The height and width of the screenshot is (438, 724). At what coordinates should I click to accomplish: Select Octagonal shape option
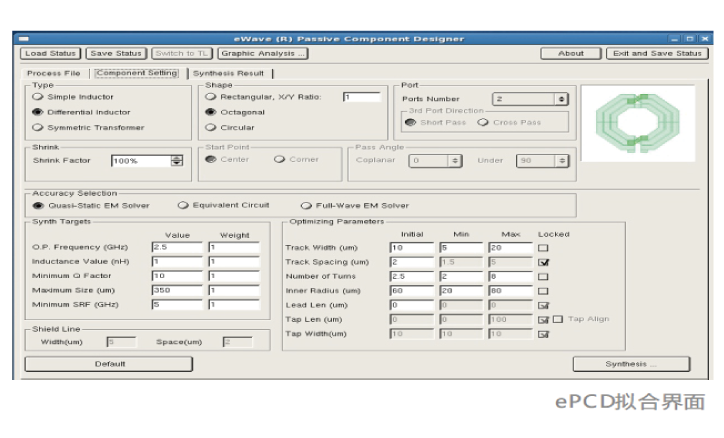pos(235,112)
